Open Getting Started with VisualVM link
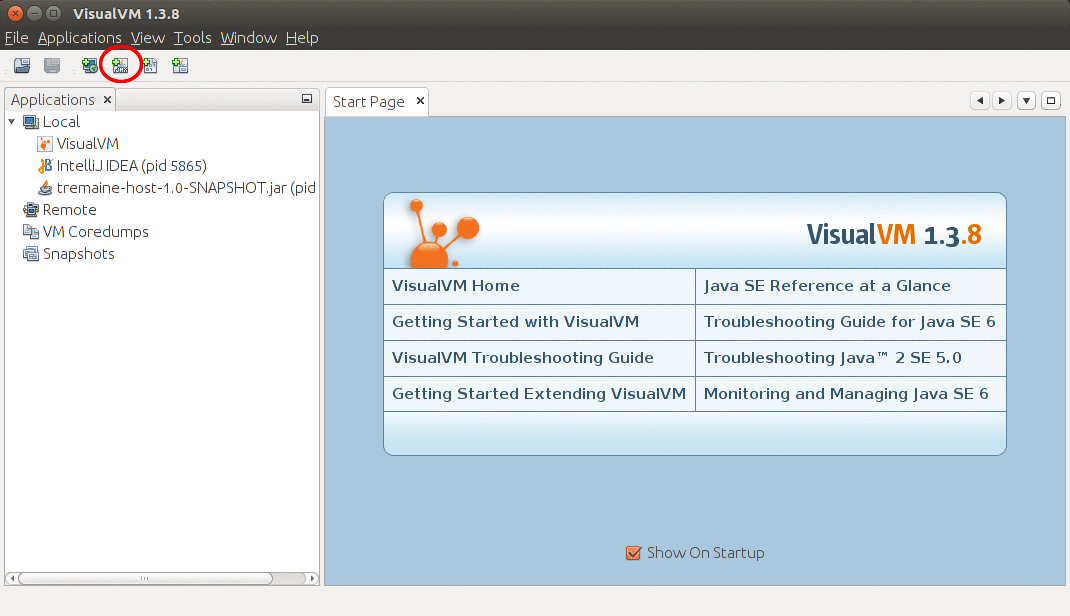 (x=515, y=322)
